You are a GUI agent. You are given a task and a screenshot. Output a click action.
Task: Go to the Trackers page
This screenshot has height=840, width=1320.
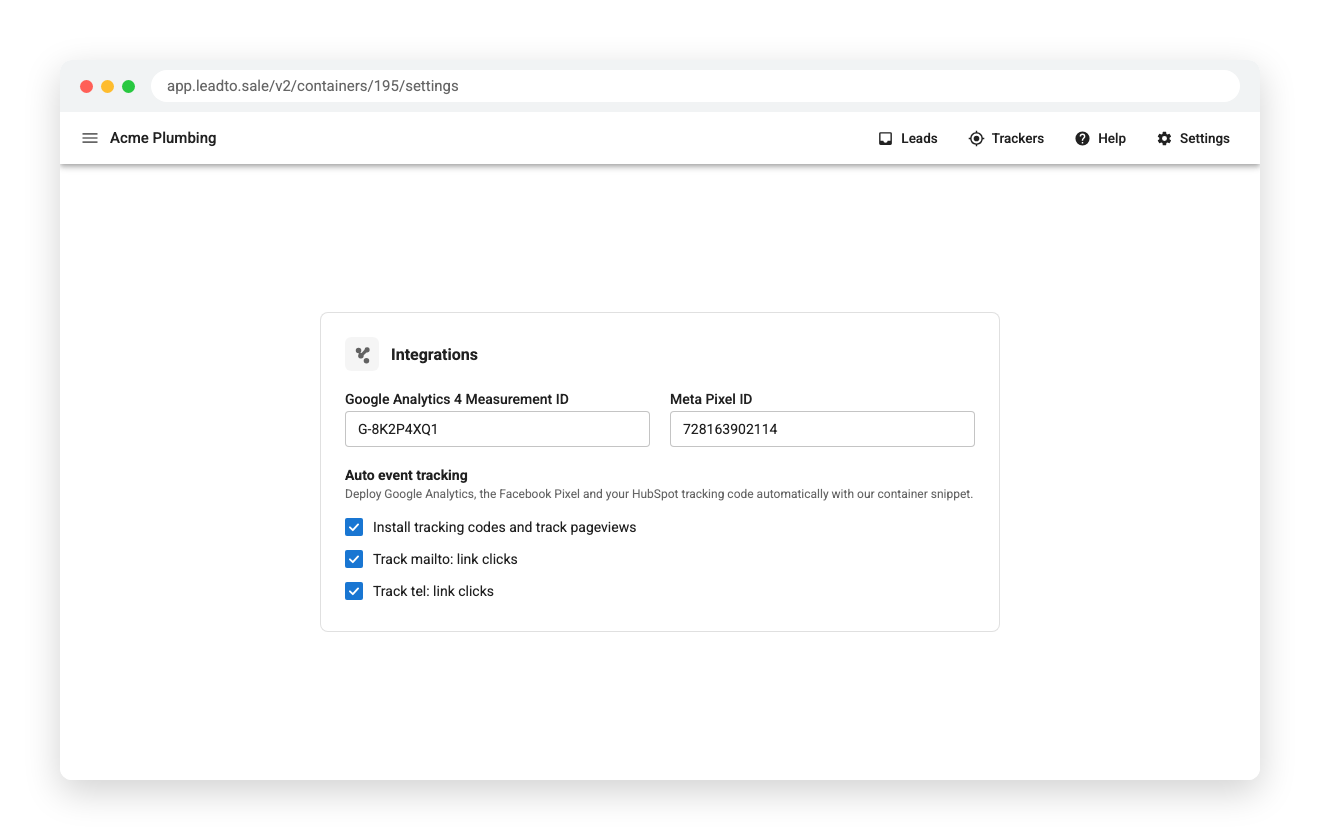(1006, 139)
